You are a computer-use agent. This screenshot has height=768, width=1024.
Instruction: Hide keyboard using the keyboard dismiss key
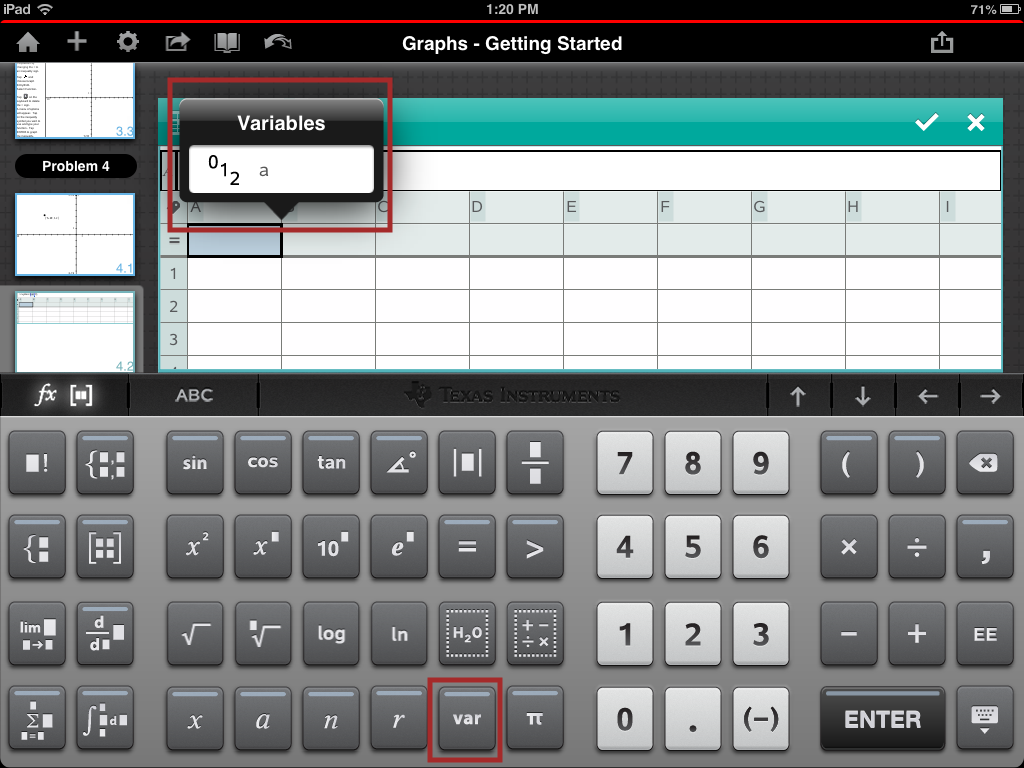point(983,718)
